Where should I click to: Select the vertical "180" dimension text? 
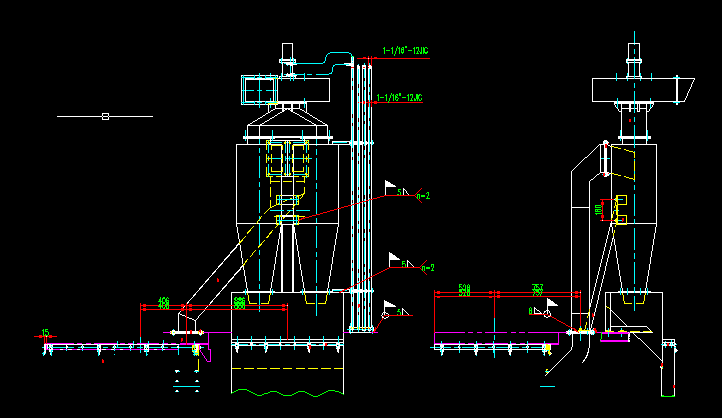point(598,210)
